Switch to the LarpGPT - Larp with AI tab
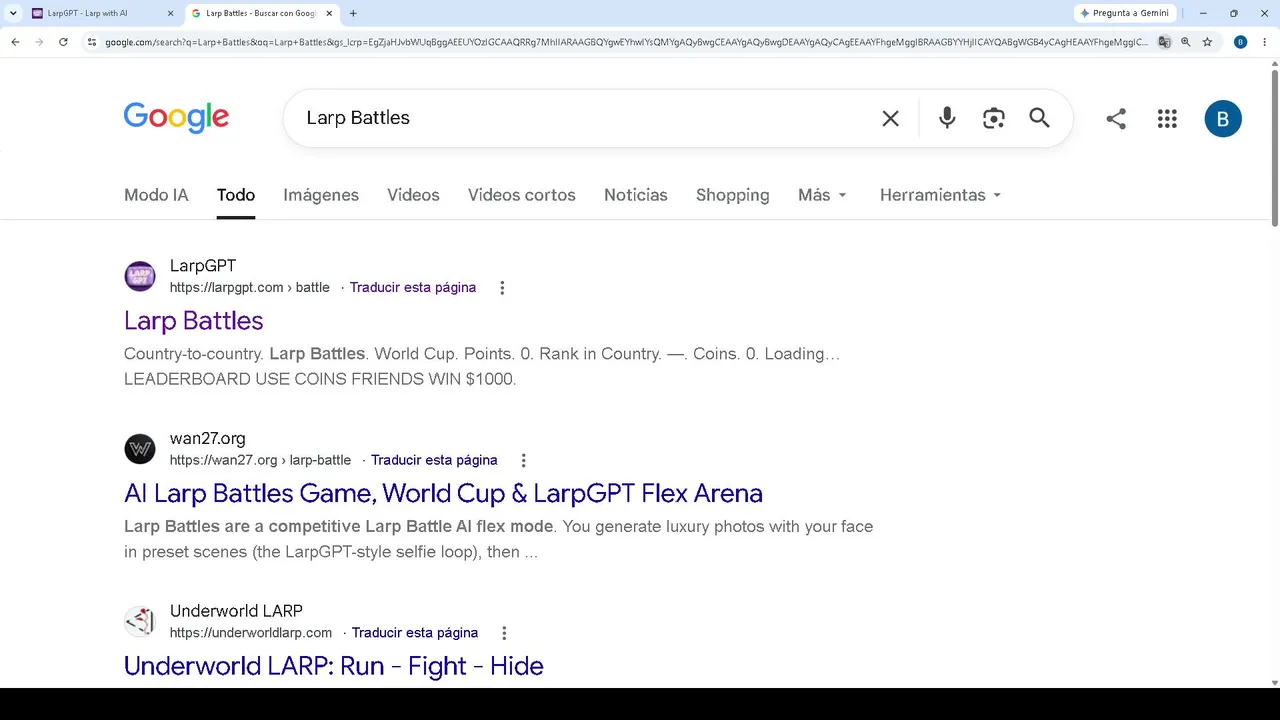The image size is (1280, 720). click(96, 13)
